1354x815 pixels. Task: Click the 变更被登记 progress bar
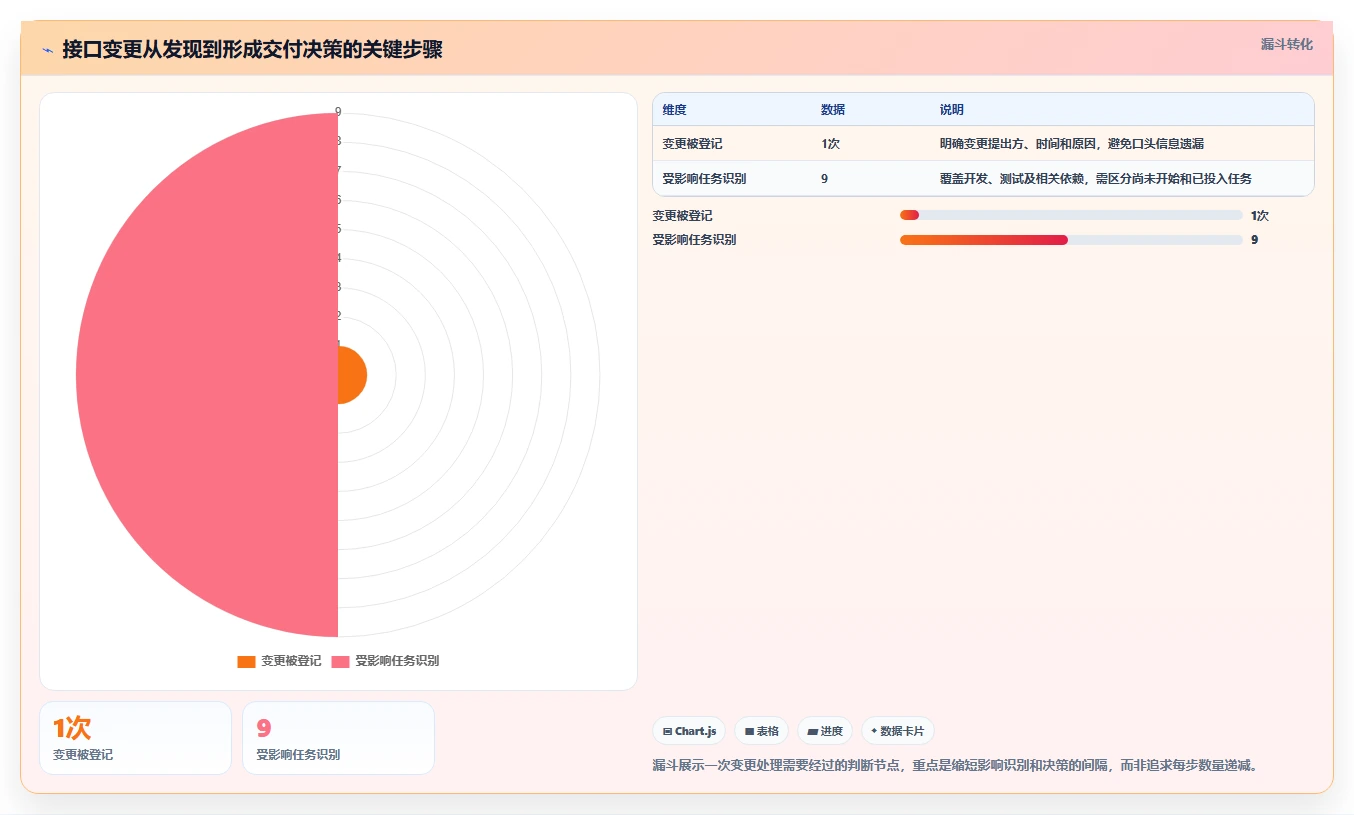tap(1071, 215)
